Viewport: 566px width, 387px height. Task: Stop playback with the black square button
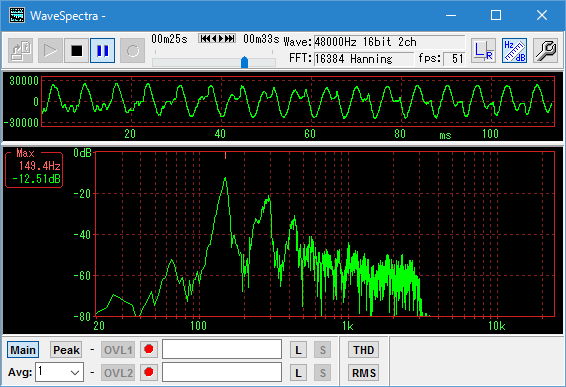pyautogui.click(x=77, y=51)
